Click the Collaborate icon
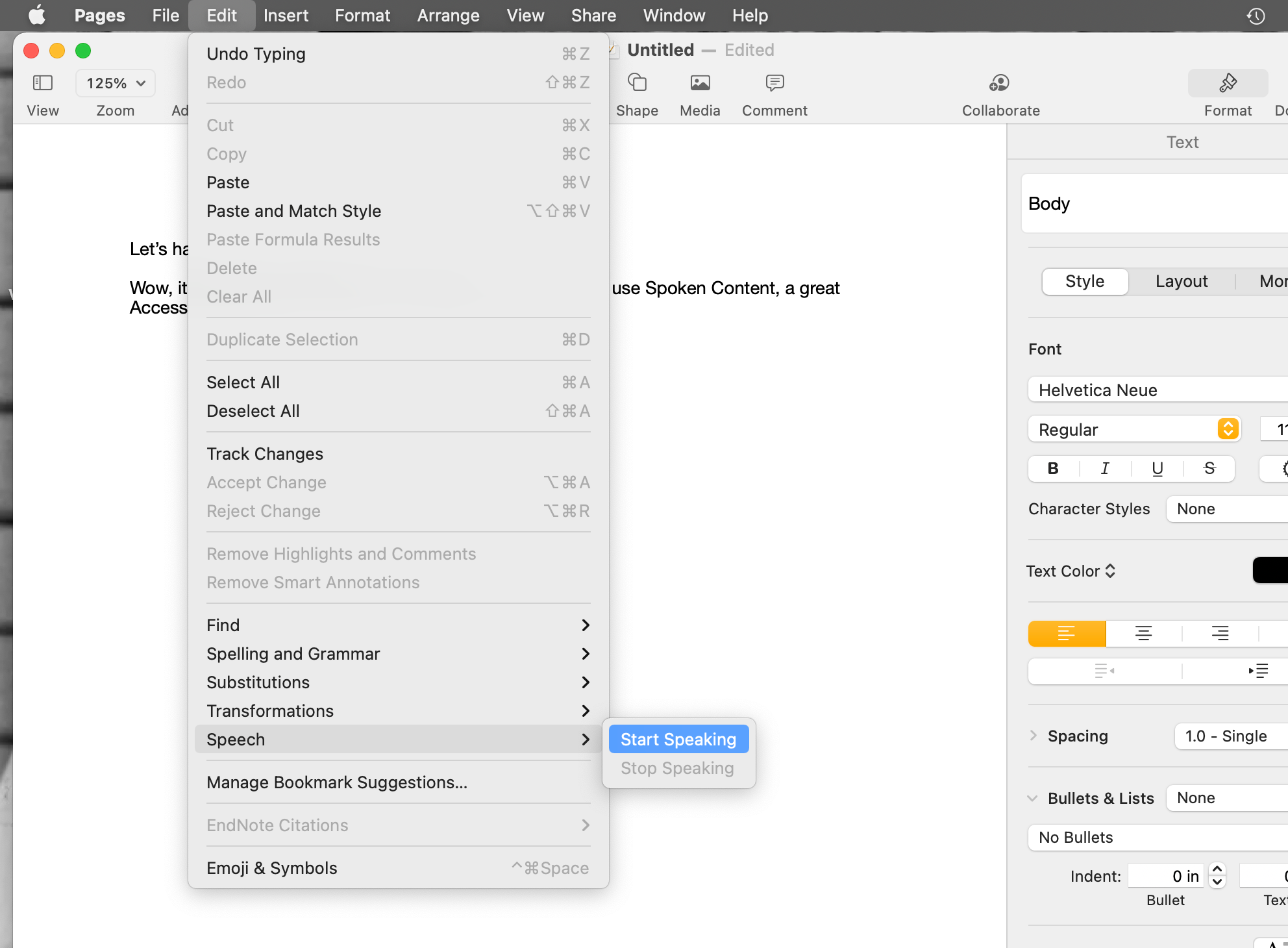The height and width of the screenshot is (948, 1288). coord(1000,82)
